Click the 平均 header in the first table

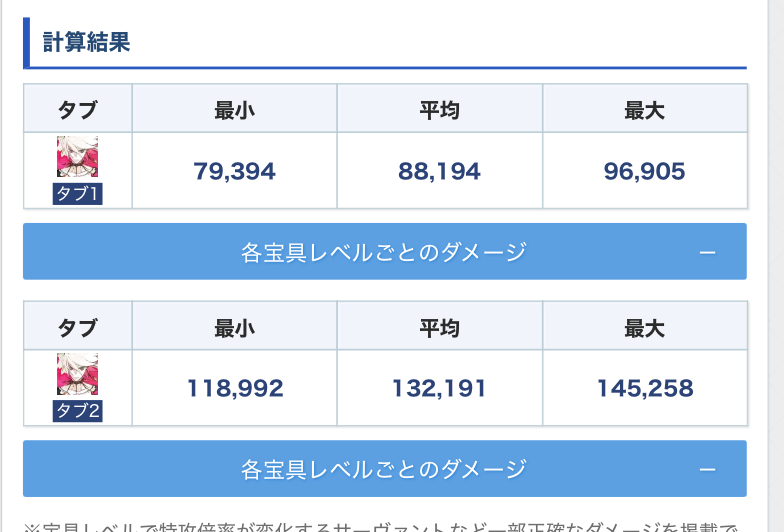coord(439,110)
